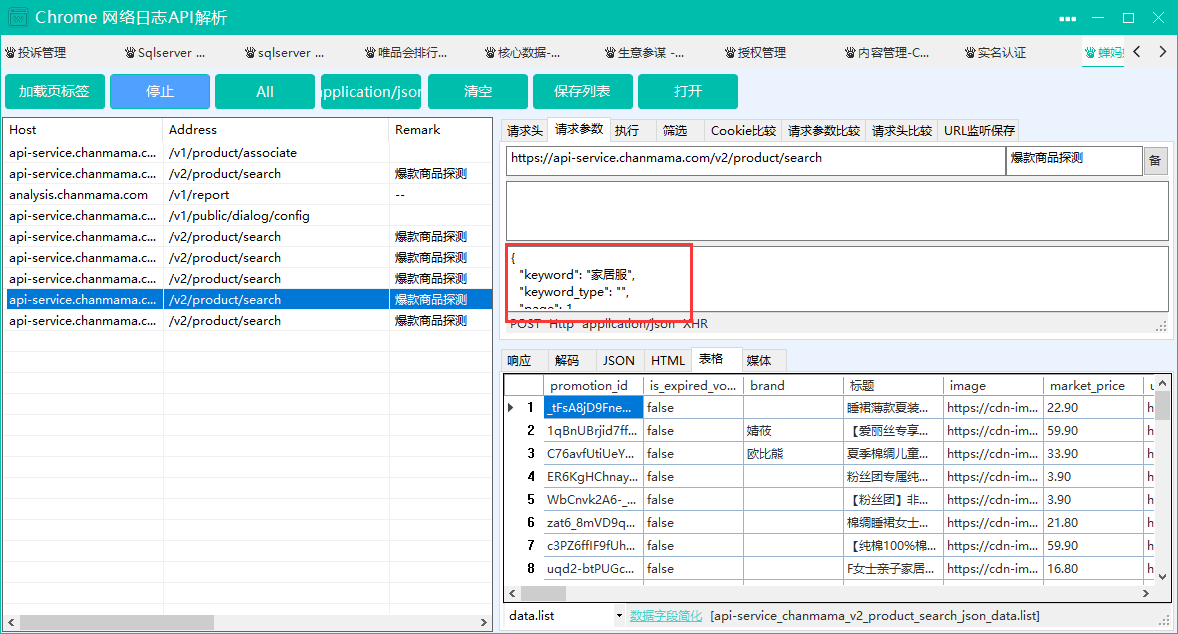Screen dimensions: 1178x634
Task: Click 清空 to clear the list
Action: (478, 92)
